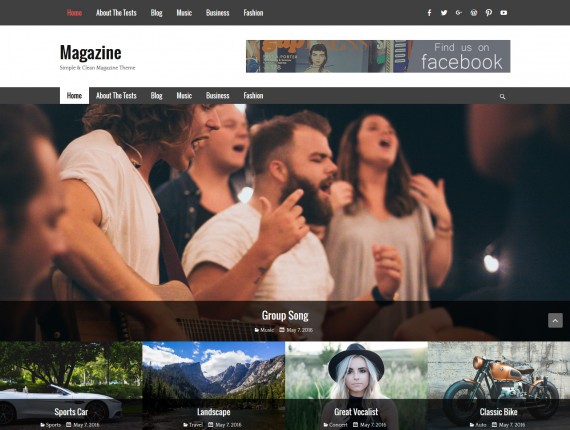The image size is (570, 430).
Task: Open the Landscape post thumbnail
Action: coord(213,385)
